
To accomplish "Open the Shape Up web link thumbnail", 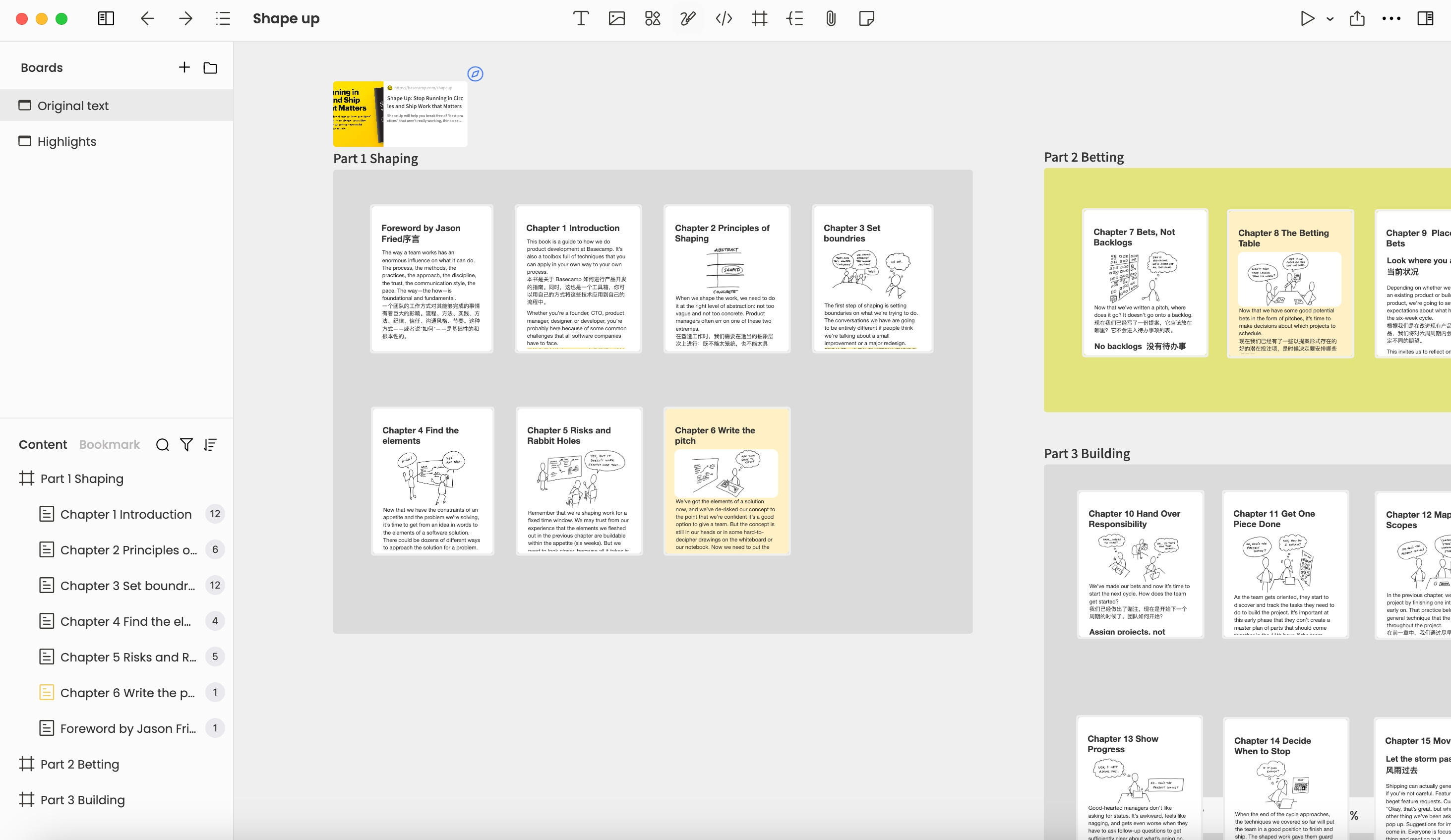I will [x=400, y=114].
